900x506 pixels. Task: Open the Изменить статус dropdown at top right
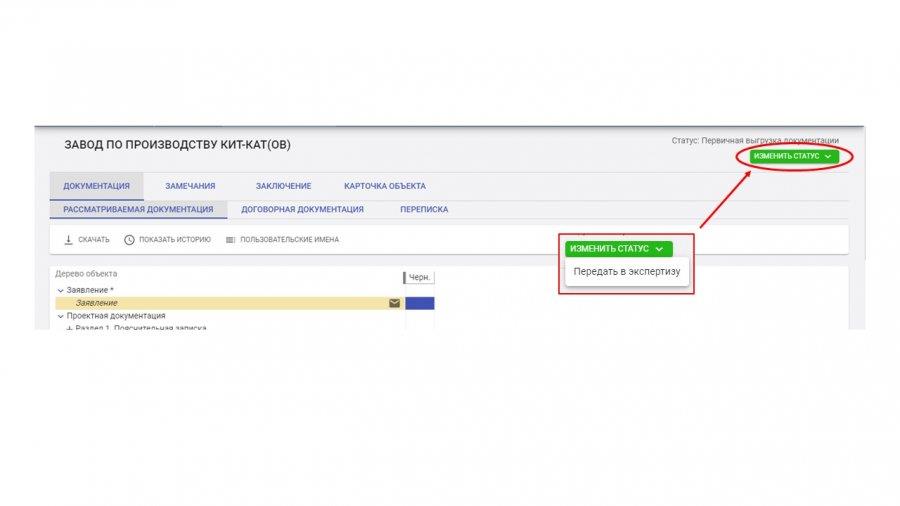point(792,156)
